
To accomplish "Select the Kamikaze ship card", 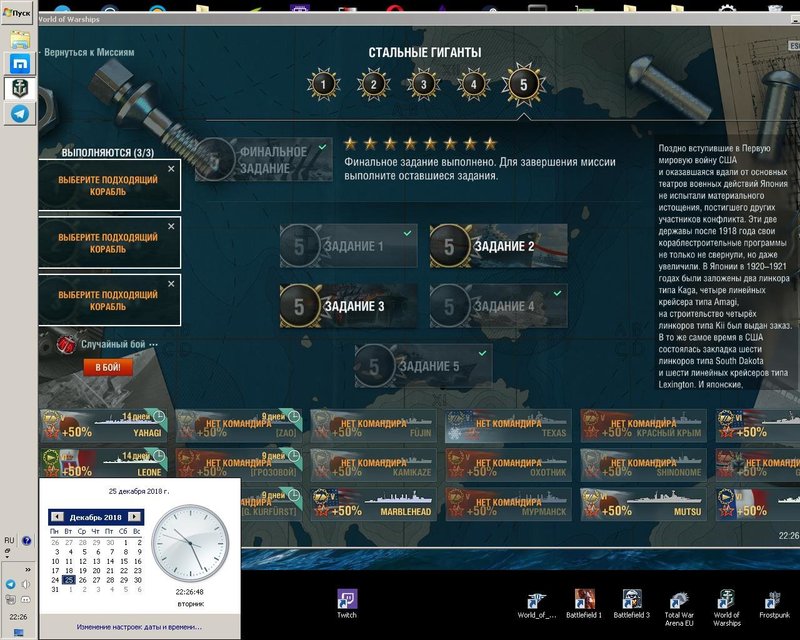I will click(x=373, y=464).
